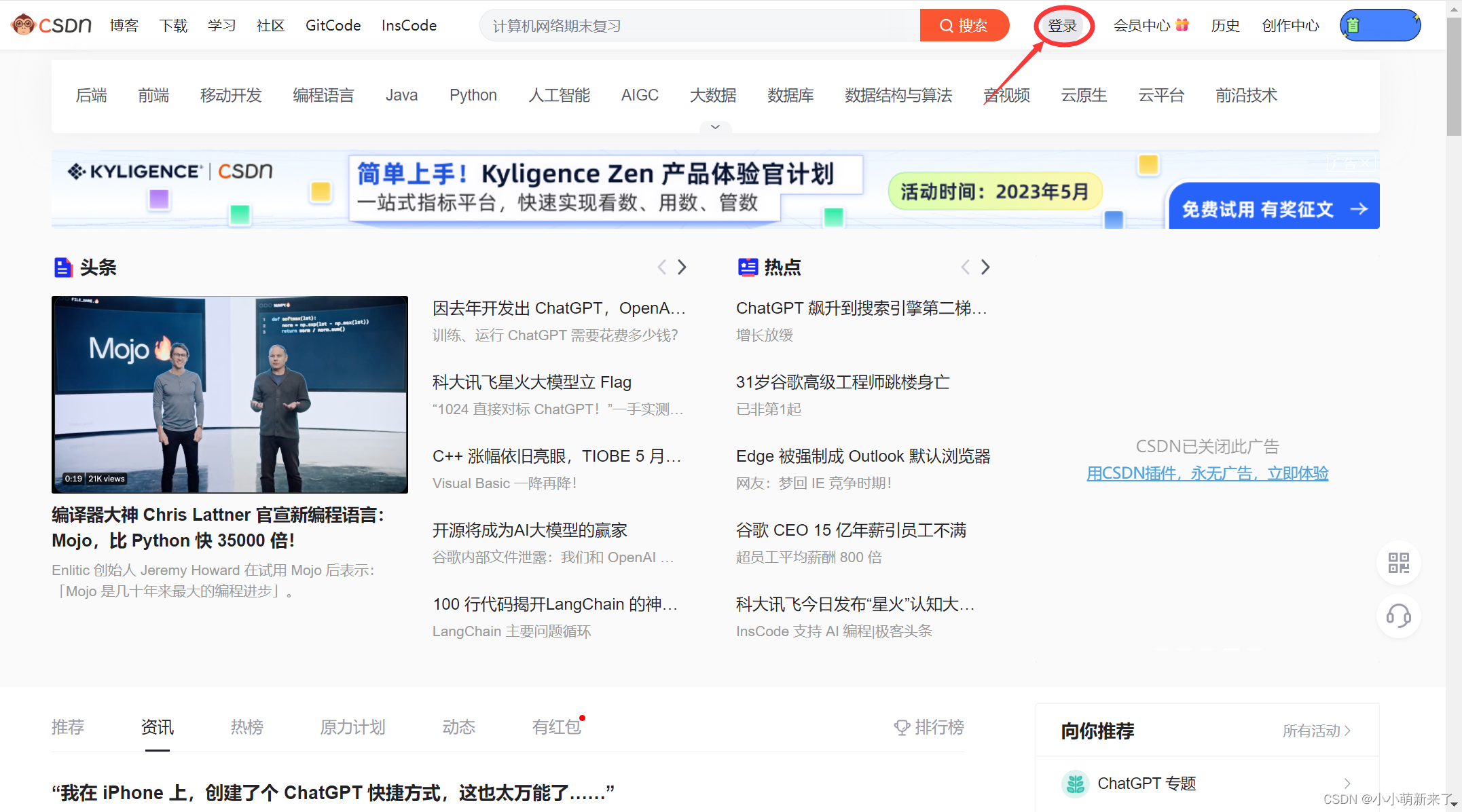Viewport: 1462px width, 812px height.
Task: Select the 大数据 category
Action: coord(714,95)
